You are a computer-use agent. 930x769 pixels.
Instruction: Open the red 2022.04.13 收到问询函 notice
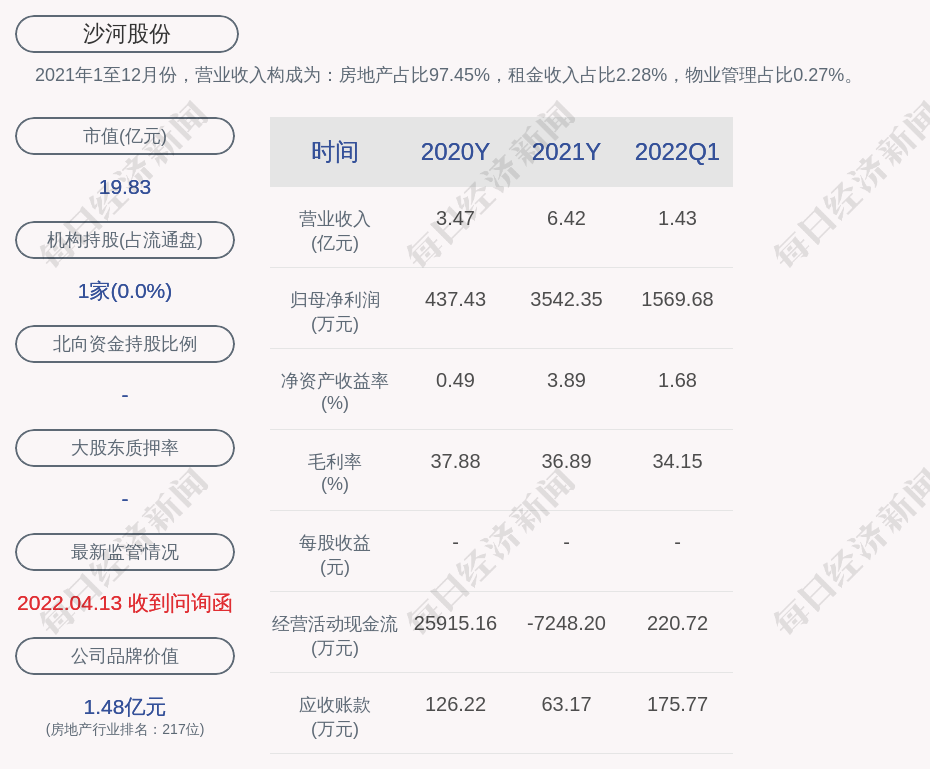point(125,603)
